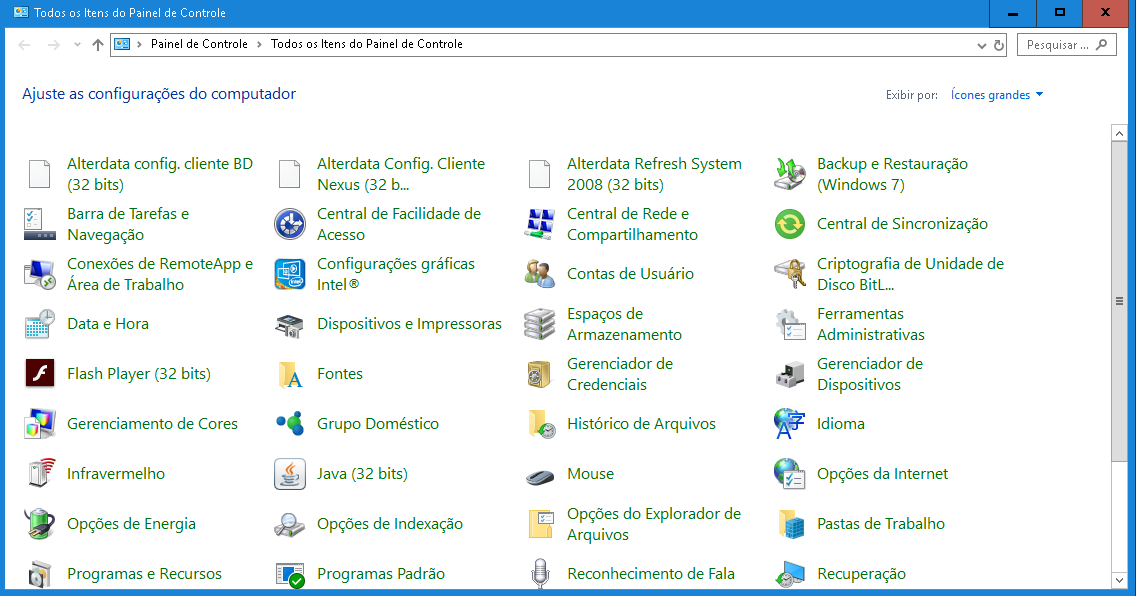Expand the recent locations arrow beside navigation buttons
Screen dimensions: 1136x596
78,45
